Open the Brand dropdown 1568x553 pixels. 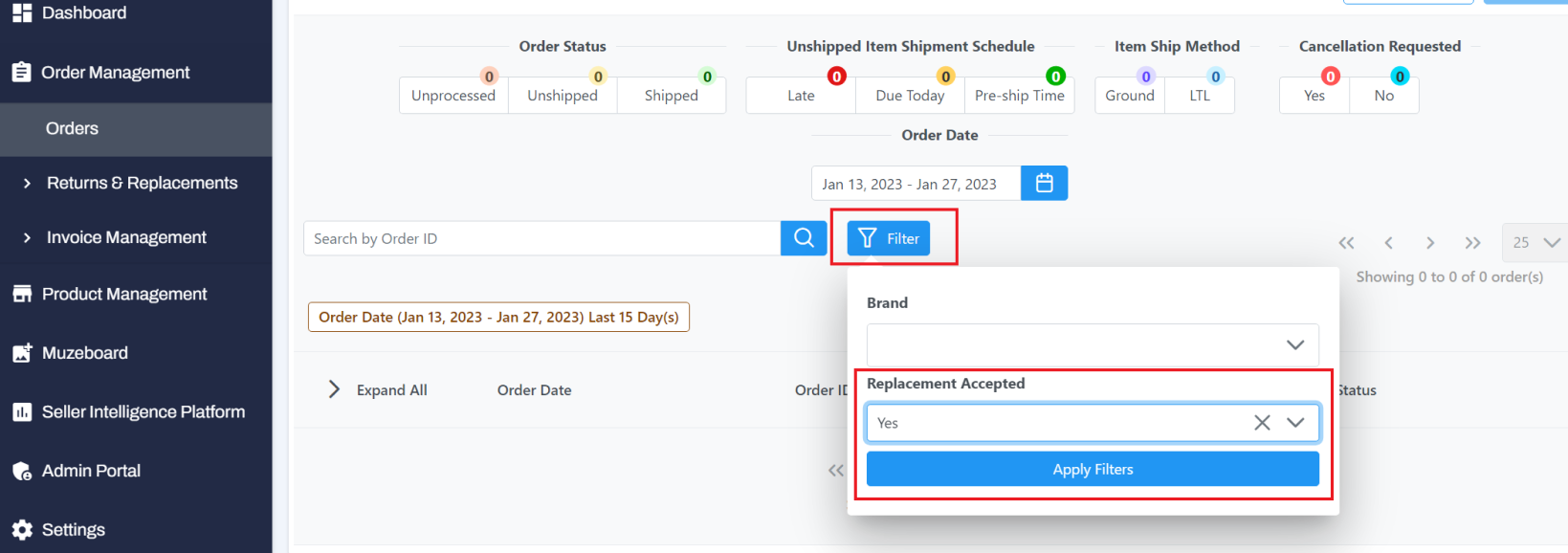tap(1093, 344)
